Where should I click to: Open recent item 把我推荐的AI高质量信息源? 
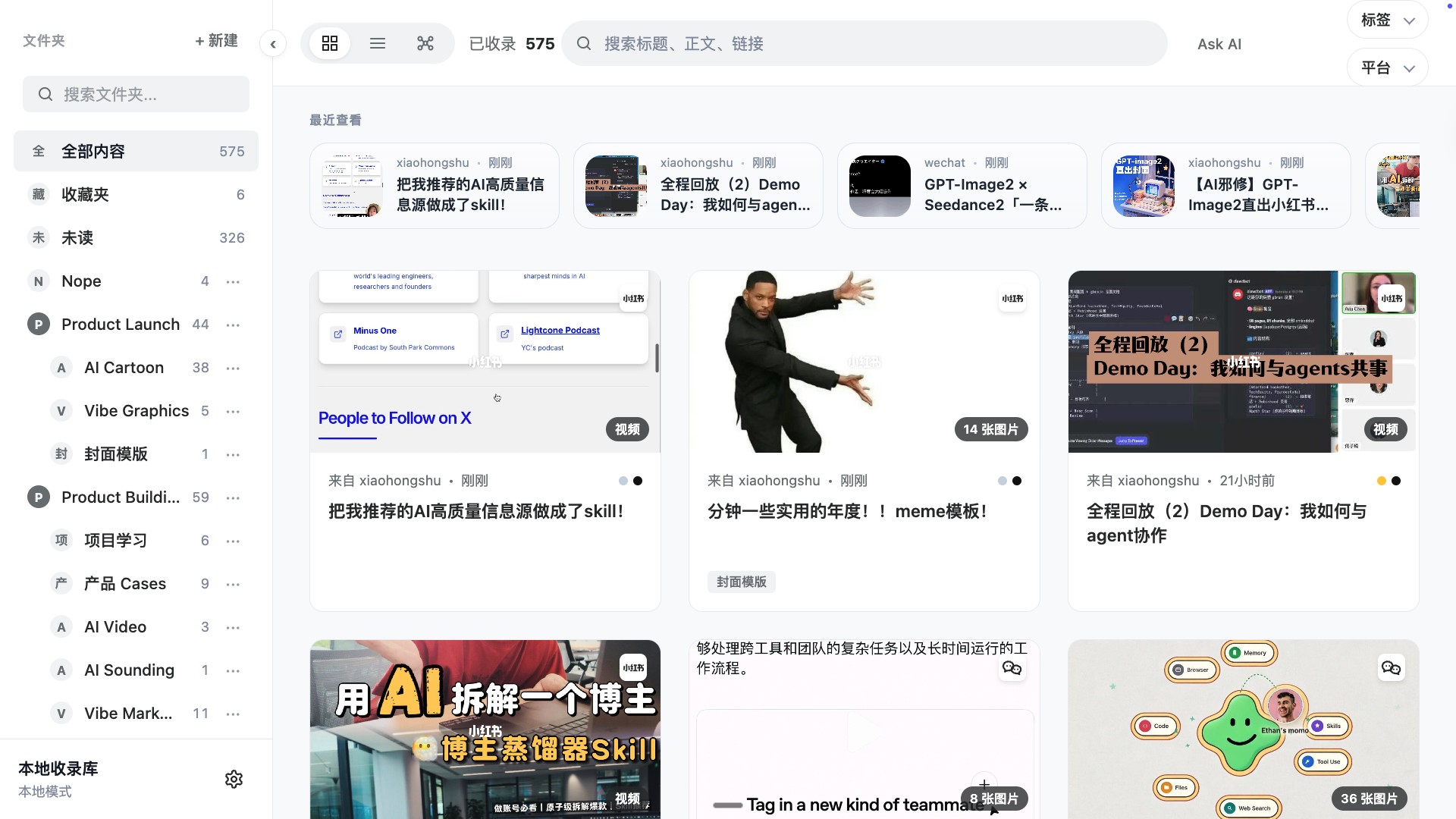435,186
